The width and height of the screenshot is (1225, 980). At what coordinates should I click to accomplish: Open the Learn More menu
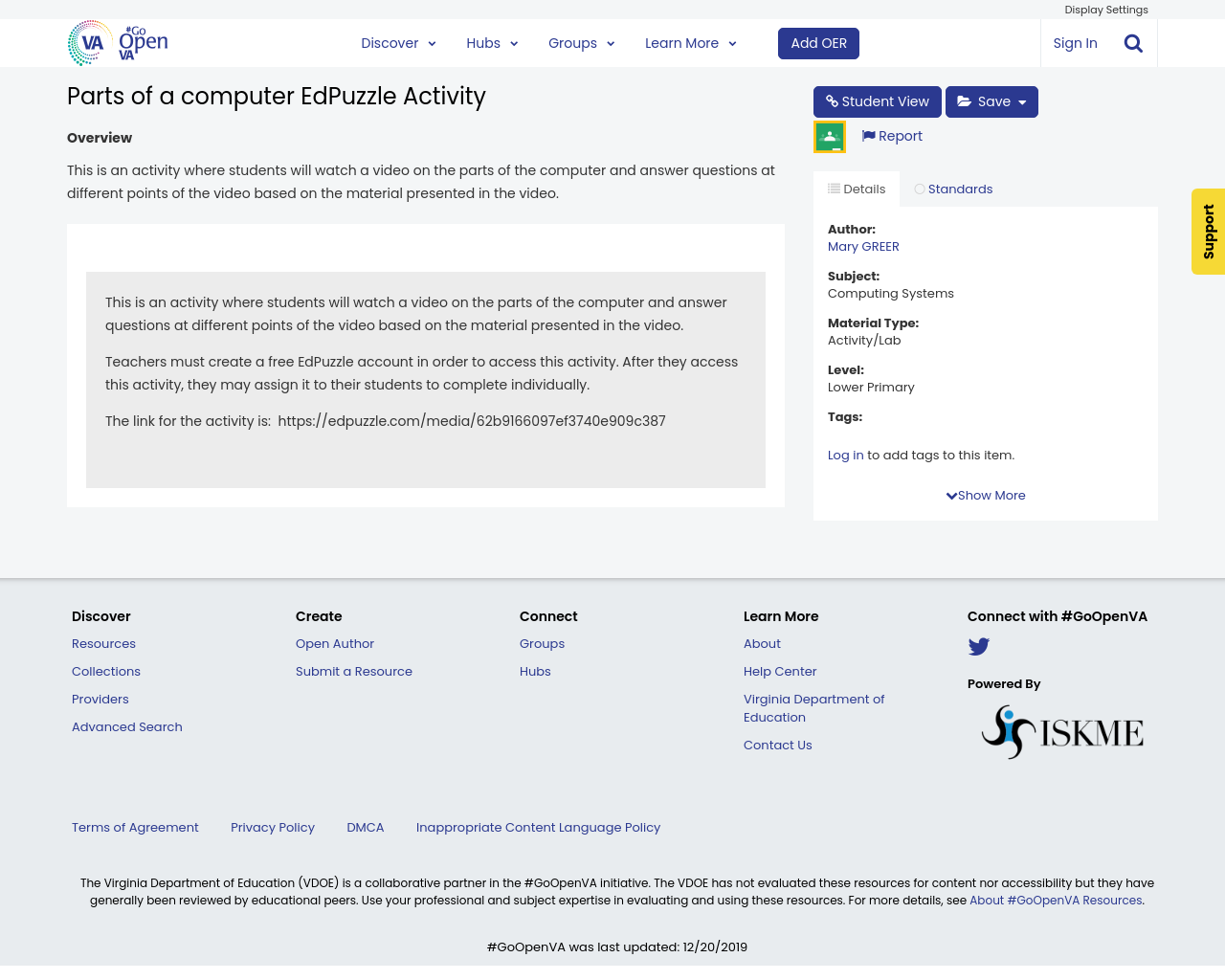point(690,43)
